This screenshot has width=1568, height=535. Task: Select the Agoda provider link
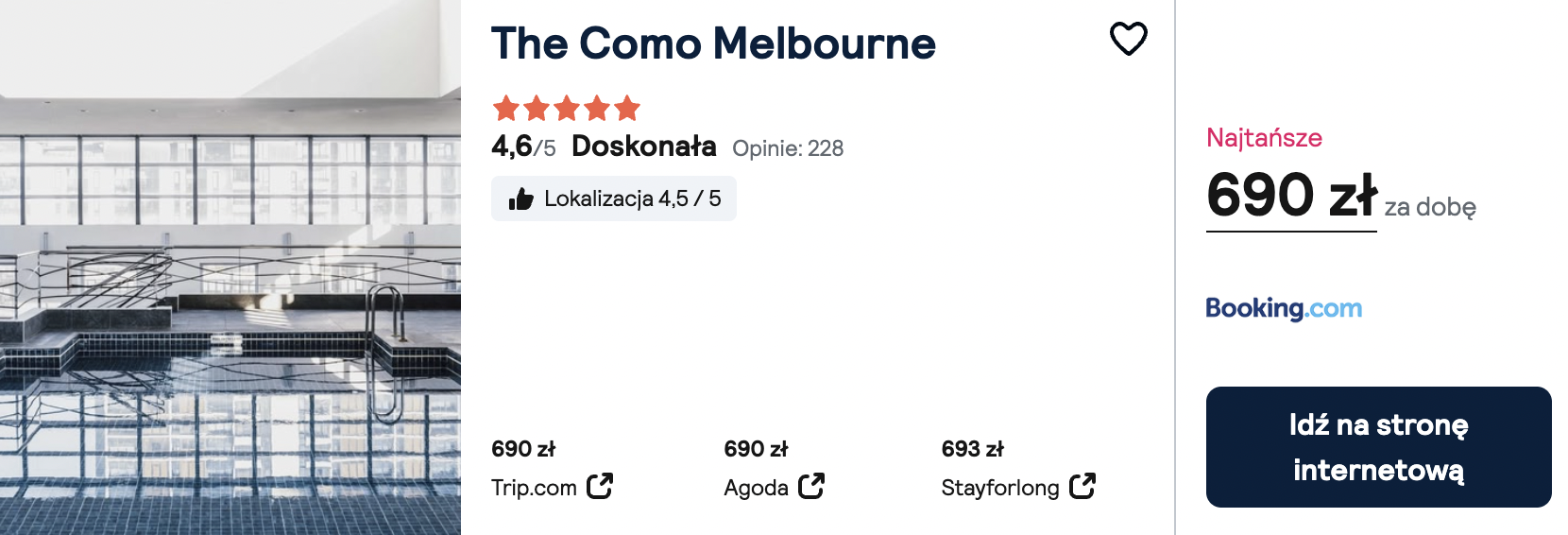click(x=774, y=488)
